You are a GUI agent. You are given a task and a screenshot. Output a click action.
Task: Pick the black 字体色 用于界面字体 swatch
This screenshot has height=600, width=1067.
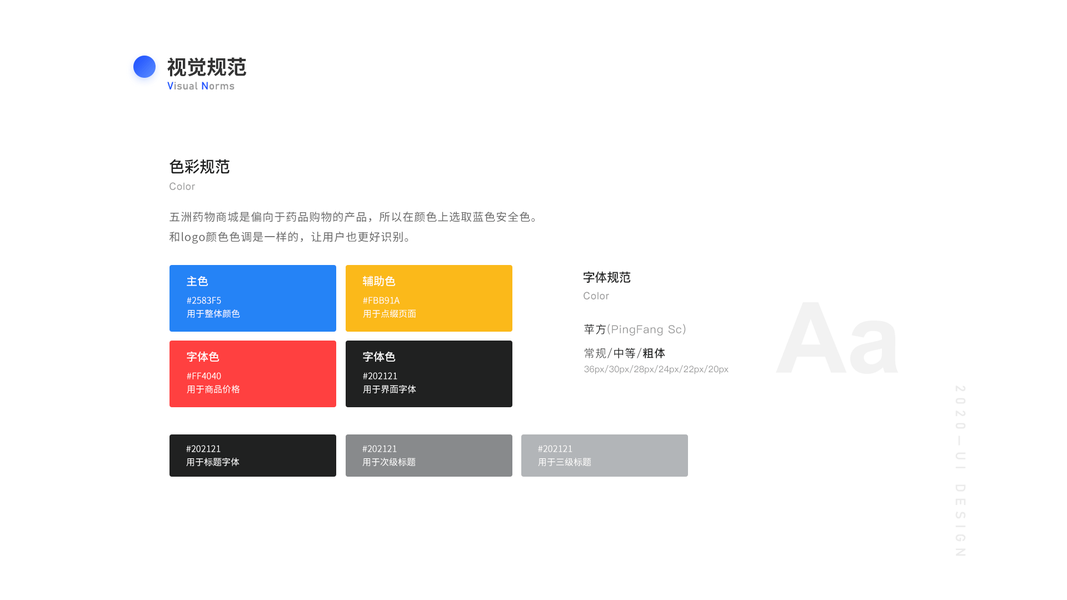point(428,374)
